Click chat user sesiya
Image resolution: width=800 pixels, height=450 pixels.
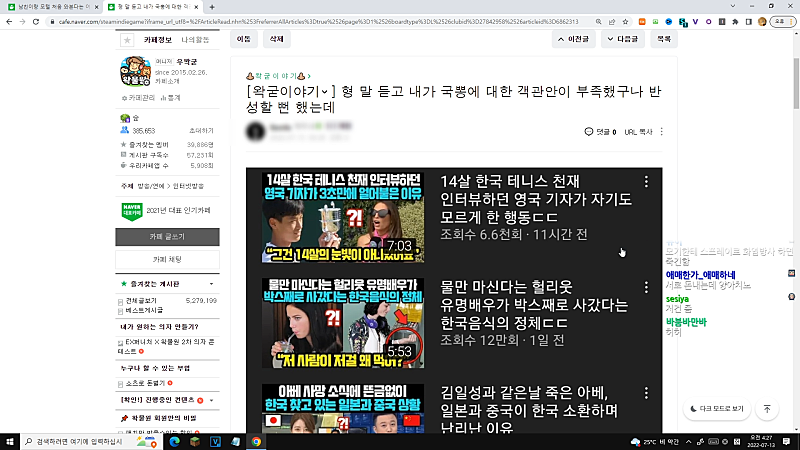point(678,299)
